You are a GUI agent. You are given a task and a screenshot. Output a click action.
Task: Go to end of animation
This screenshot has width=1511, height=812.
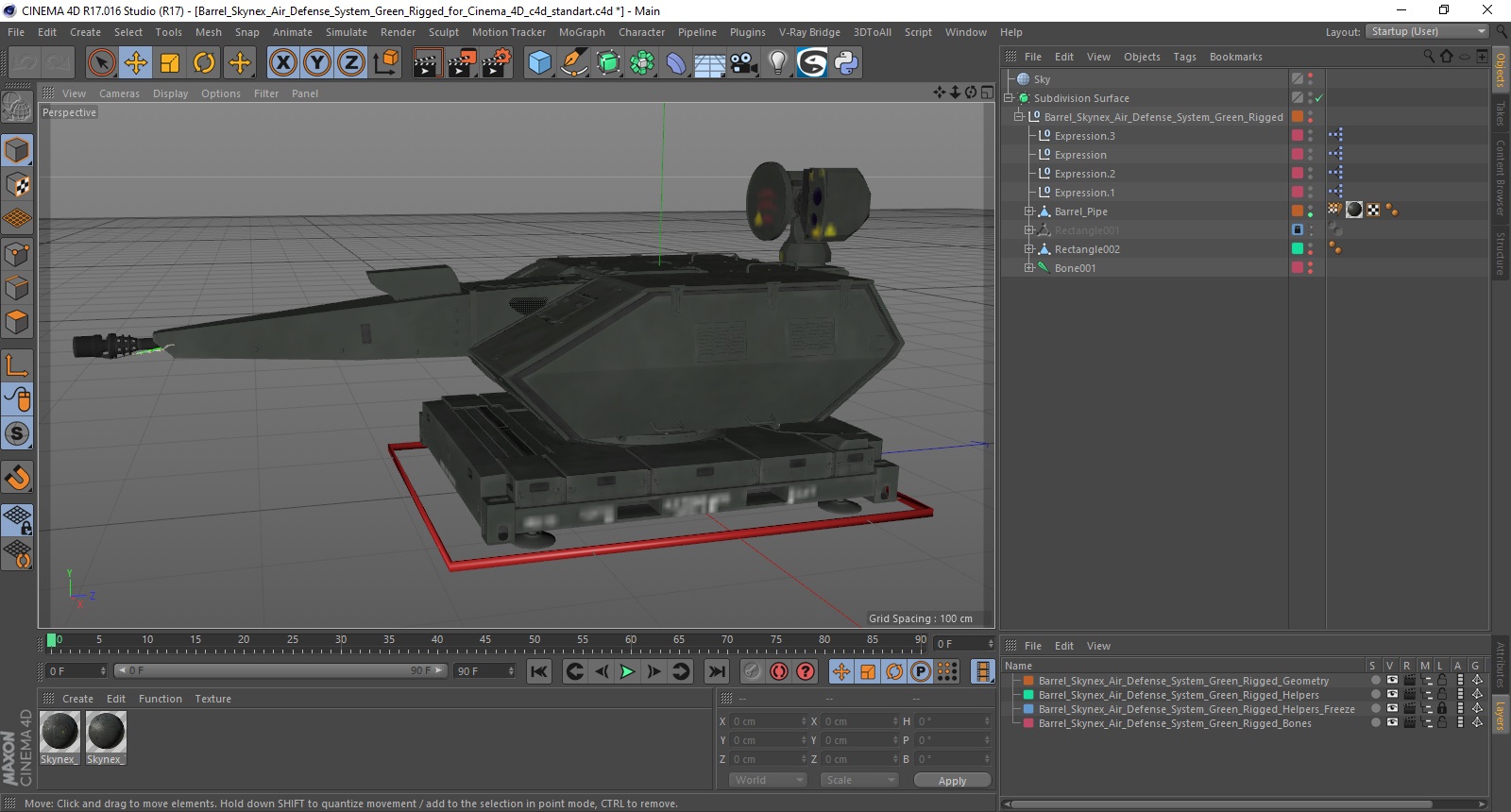coord(717,671)
